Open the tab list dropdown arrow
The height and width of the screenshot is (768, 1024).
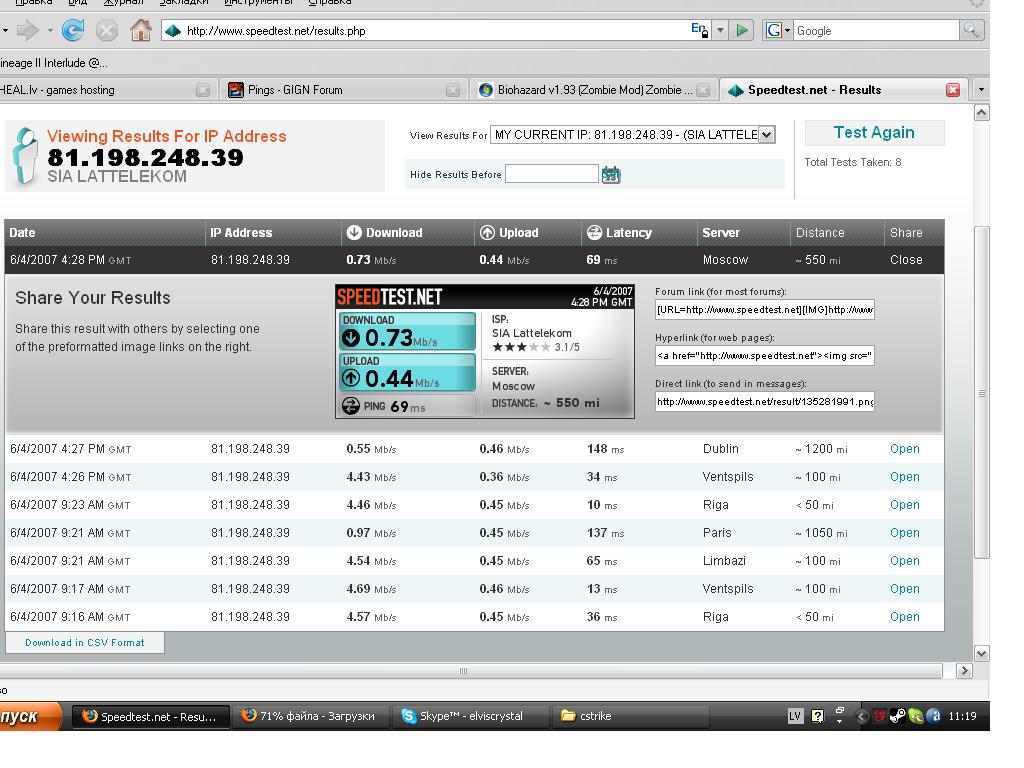pyautogui.click(x=981, y=90)
